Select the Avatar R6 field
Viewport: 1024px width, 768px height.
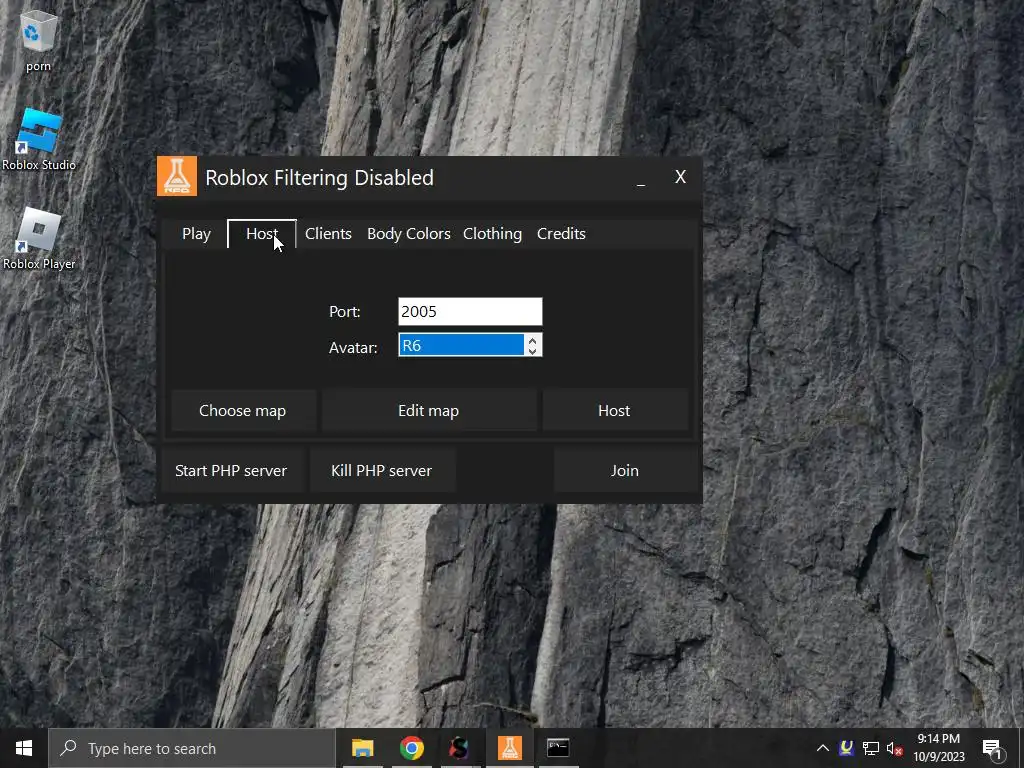[x=461, y=345]
